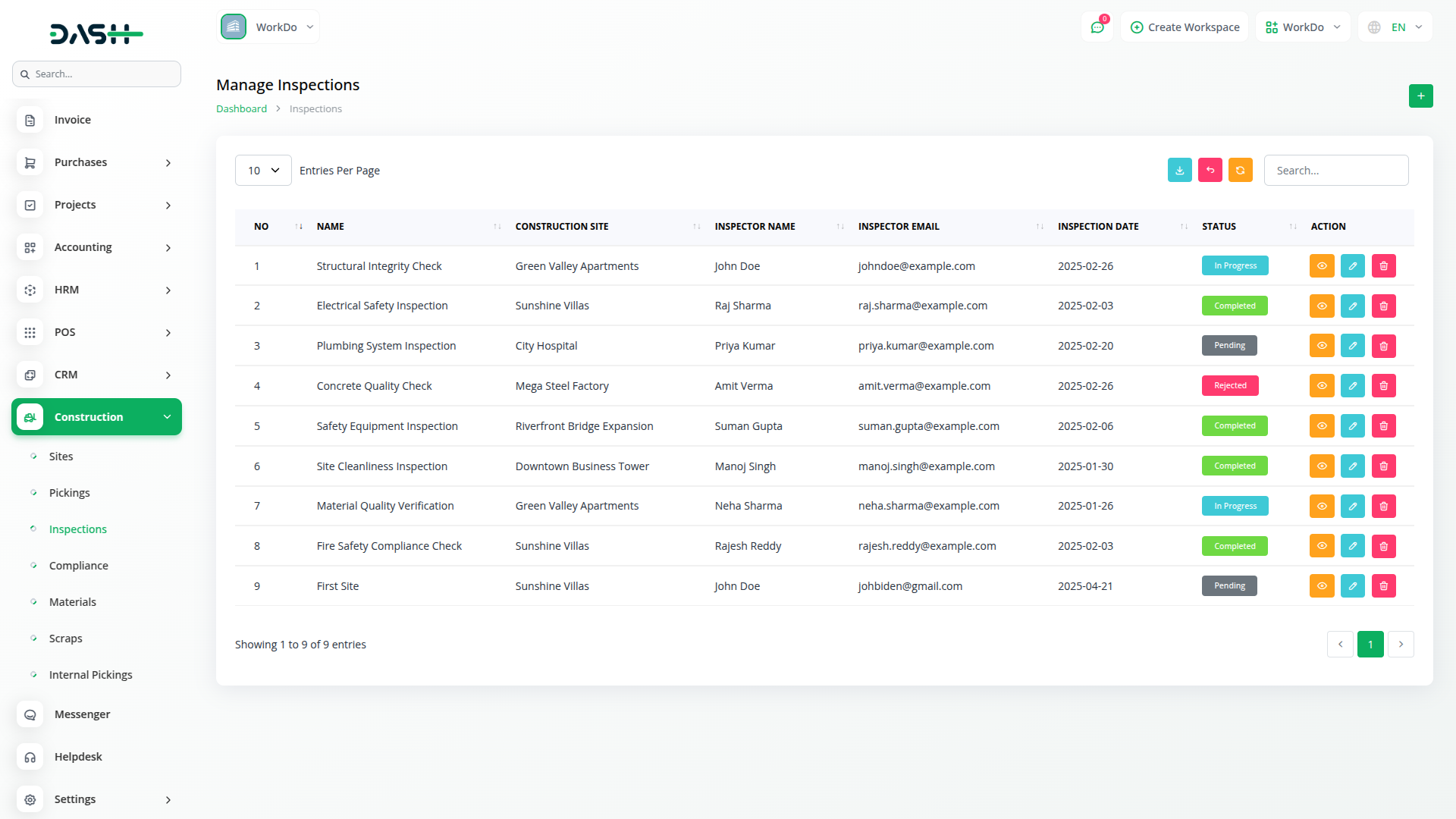The image size is (1456, 819).
Task: Open the Compliance submenu item
Action: tap(79, 566)
